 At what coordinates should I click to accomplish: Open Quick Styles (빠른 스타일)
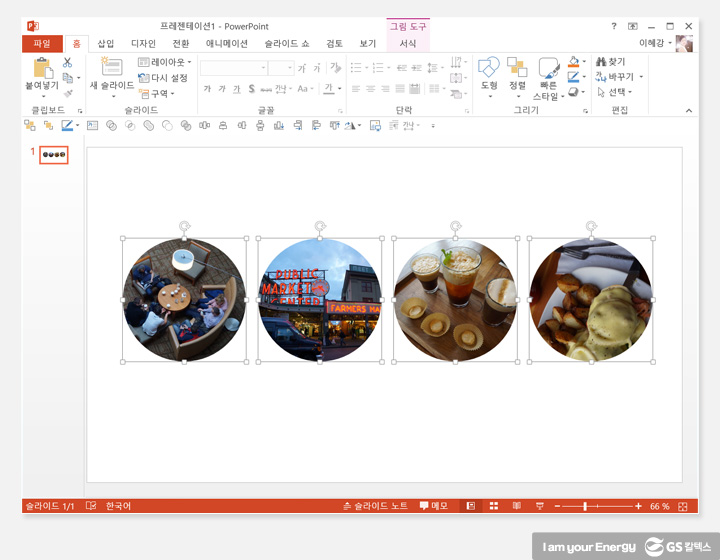(x=549, y=68)
